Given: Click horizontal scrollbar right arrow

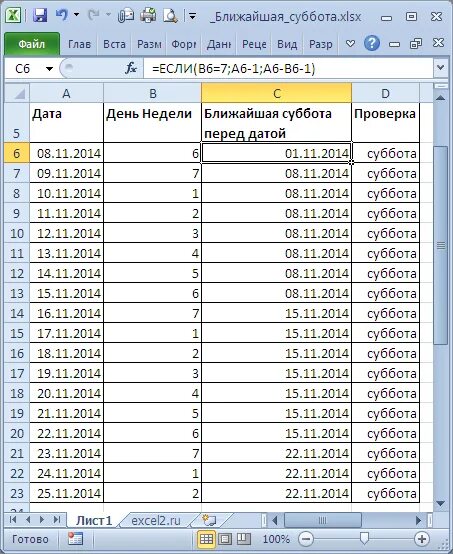Looking at the screenshot, I should tap(419, 520).
